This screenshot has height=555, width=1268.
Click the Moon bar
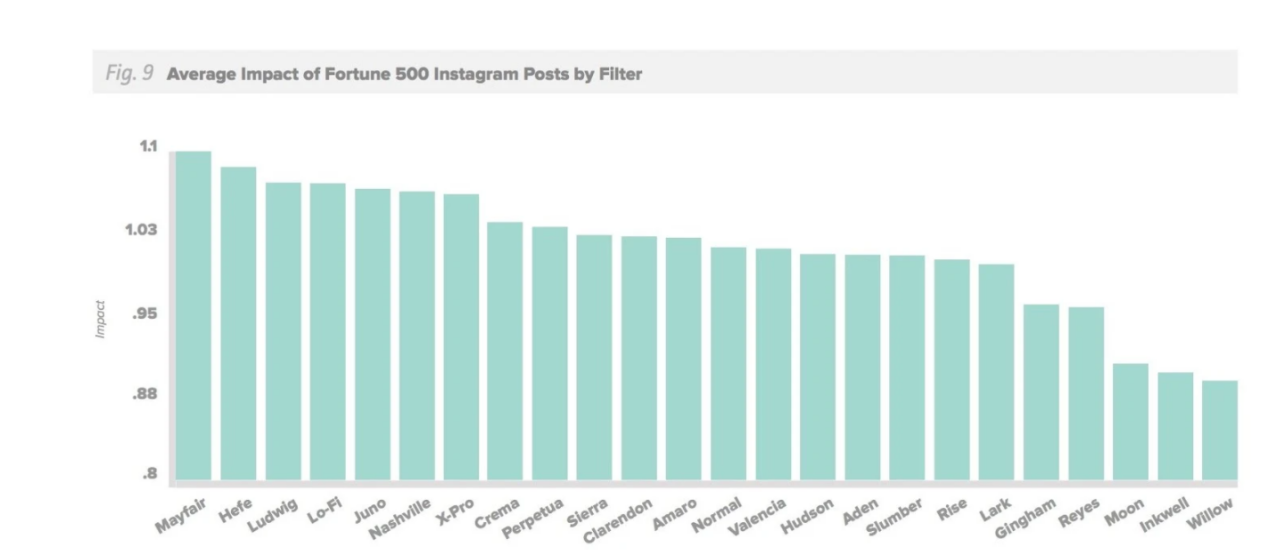coord(1130,421)
